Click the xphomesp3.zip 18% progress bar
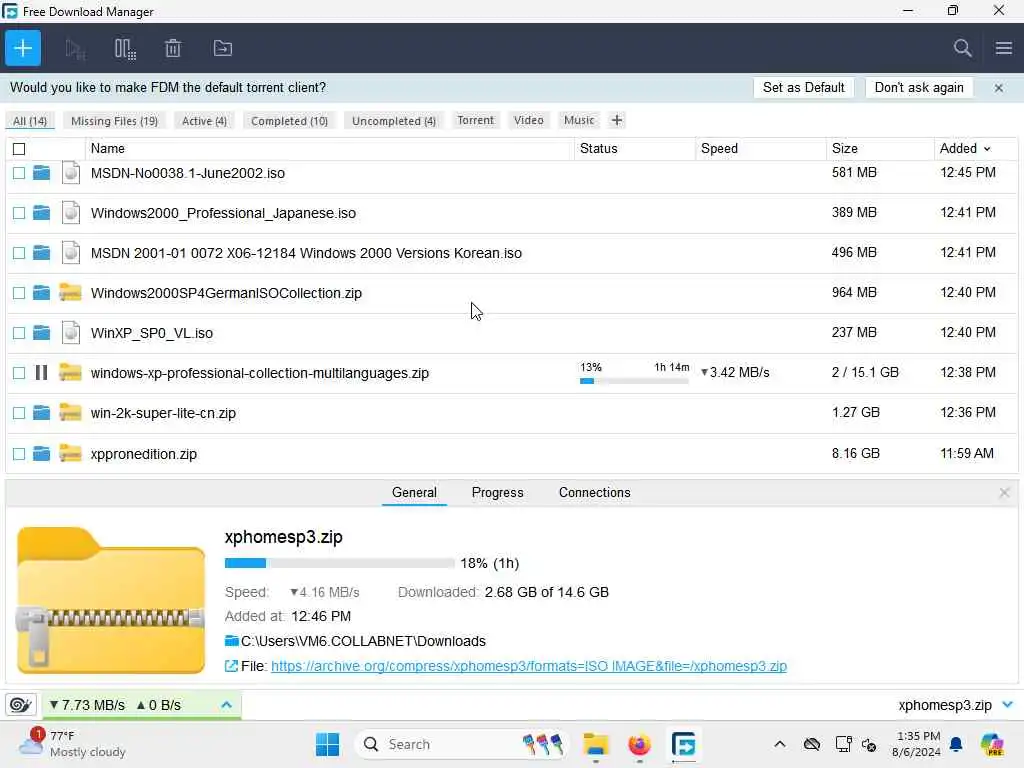Screen dimensions: 1024x768 click(339, 563)
